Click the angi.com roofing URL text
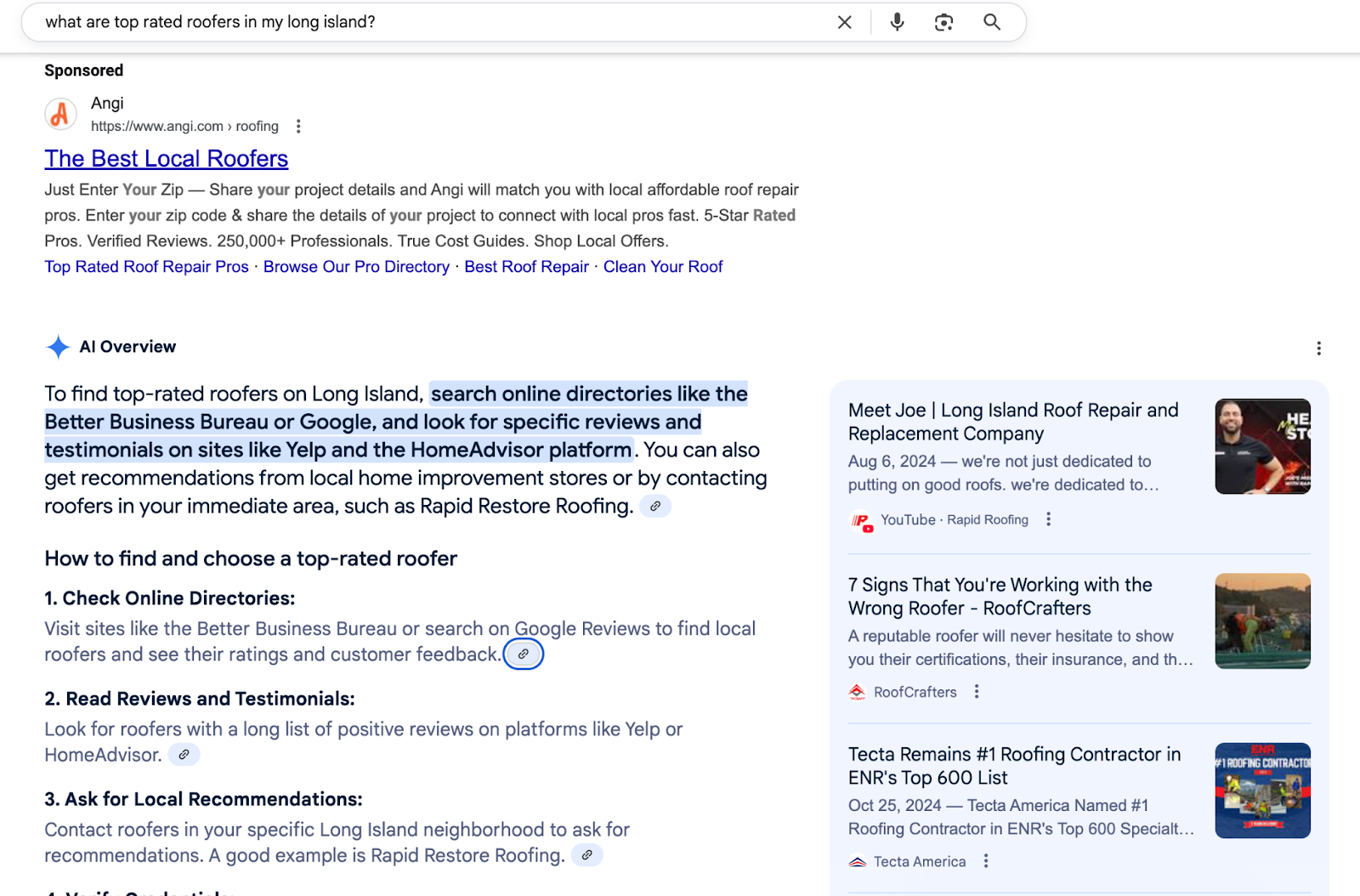 [x=184, y=127]
